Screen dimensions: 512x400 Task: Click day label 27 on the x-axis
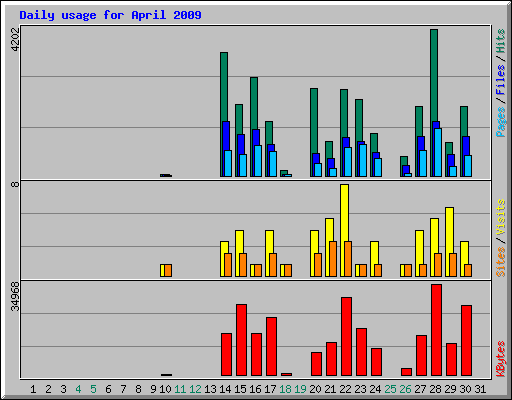(x=420, y=389)
